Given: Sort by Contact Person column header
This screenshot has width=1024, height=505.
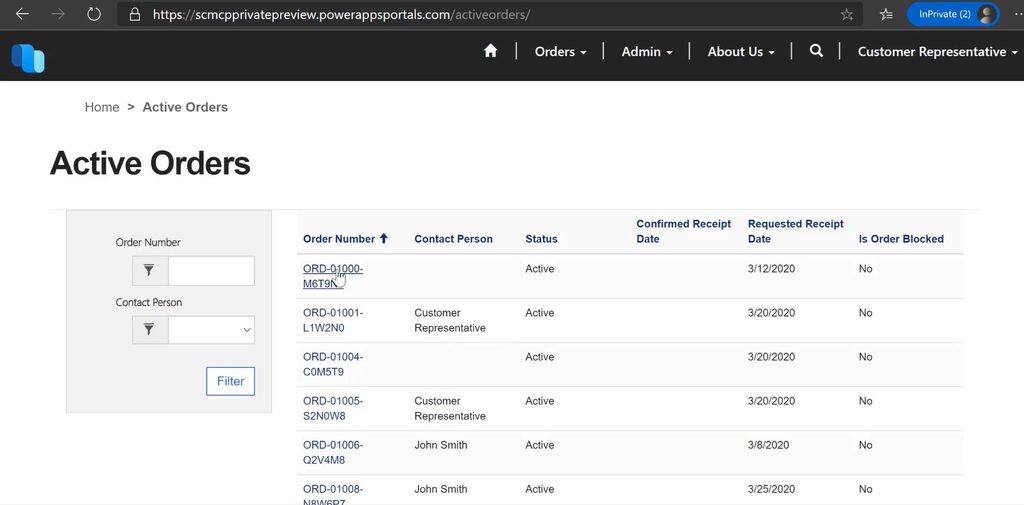Looking at the screenshot, I should click(x=453, y=239).
